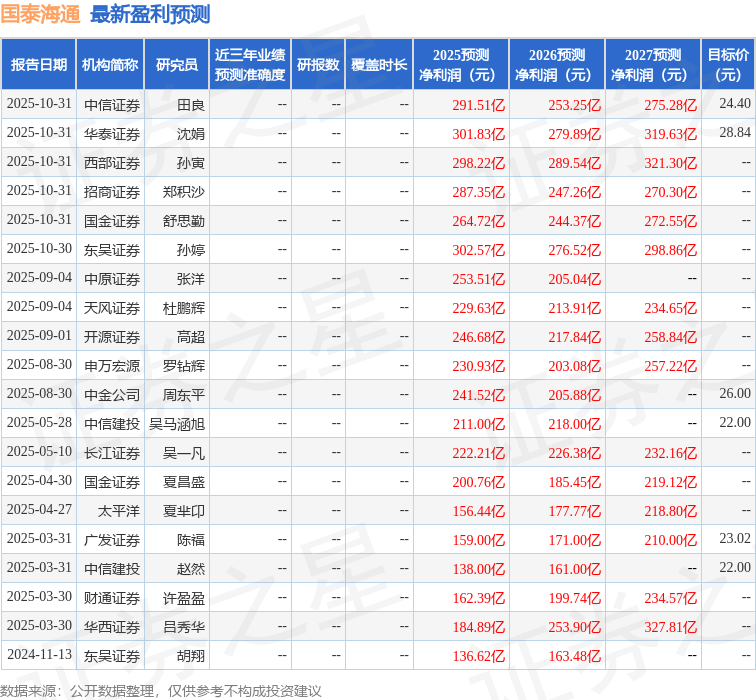Click the 2025-04-30 date cell
Screen dimensions: 756x700
pyautogui.click(x=39, y=480)
